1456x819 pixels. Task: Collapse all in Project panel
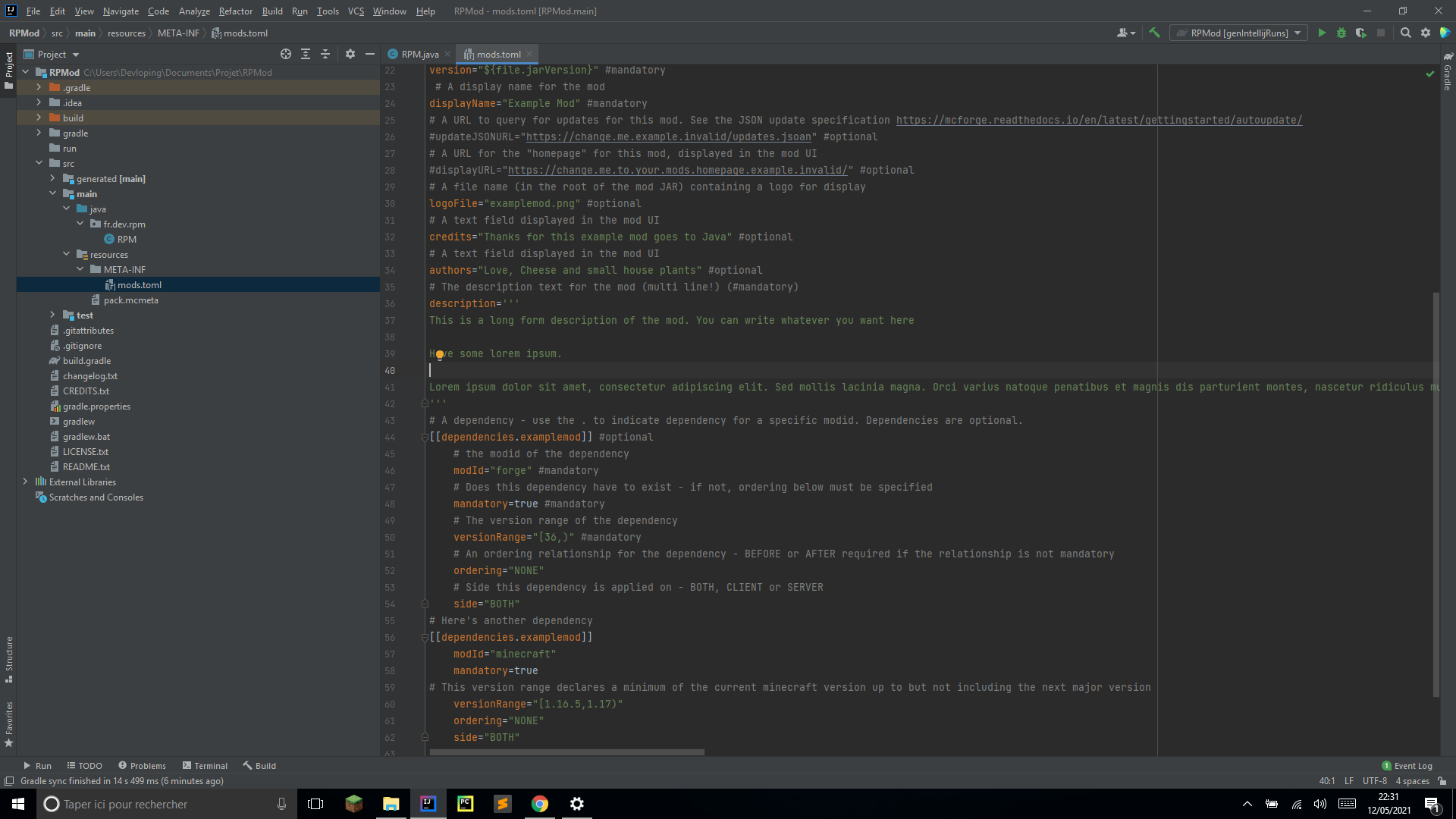pos(325,54)
